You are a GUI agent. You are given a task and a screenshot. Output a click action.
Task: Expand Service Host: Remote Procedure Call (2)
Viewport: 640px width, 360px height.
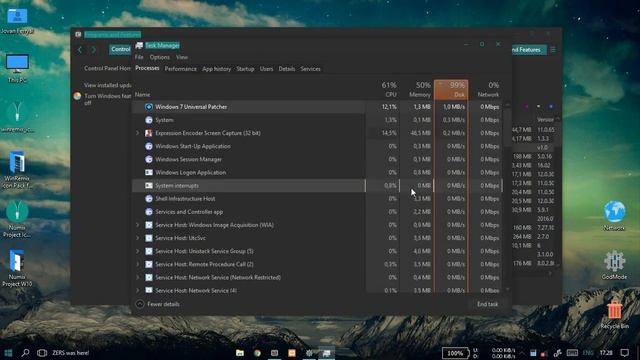click(x=138, y=264)
